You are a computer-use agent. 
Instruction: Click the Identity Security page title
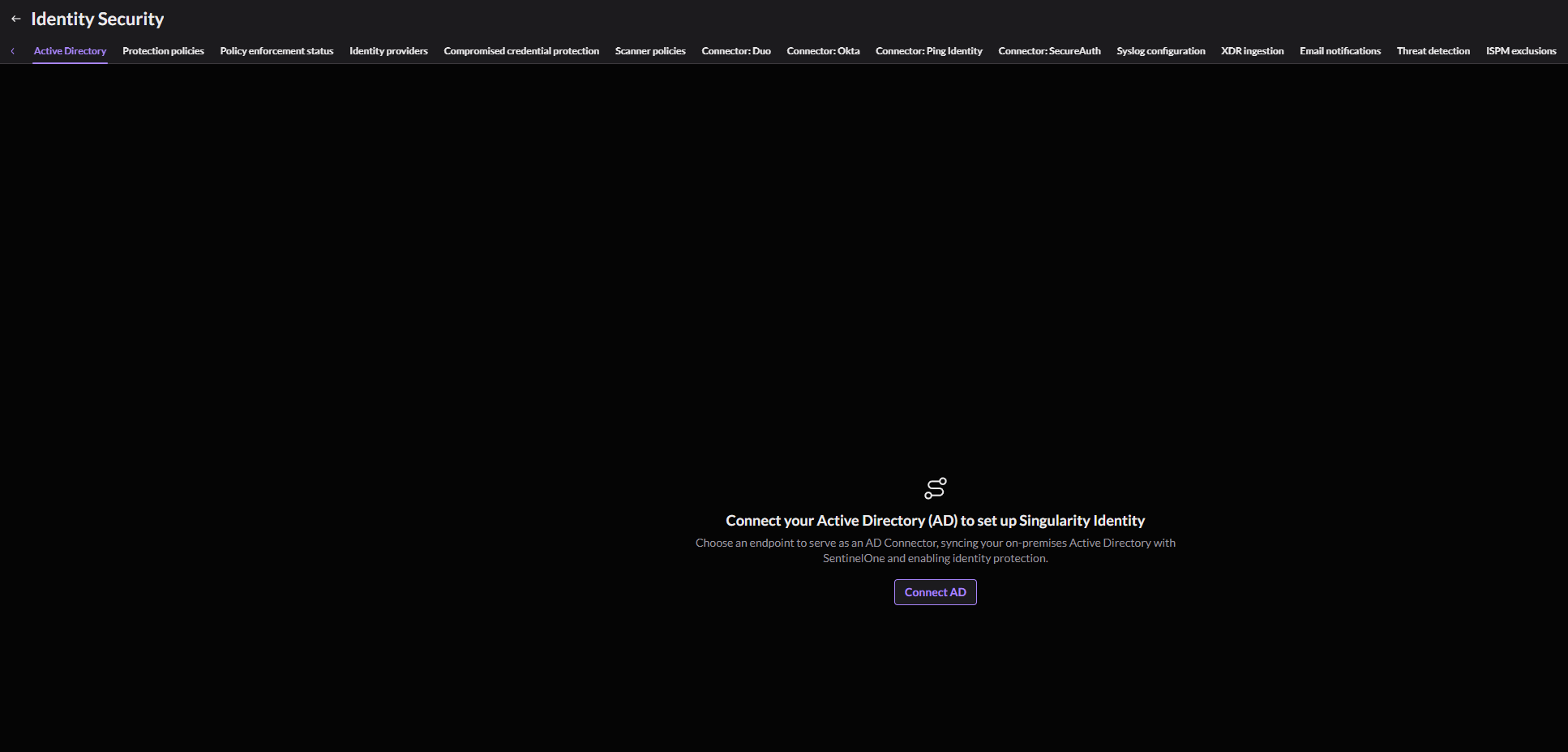(97, 19)
